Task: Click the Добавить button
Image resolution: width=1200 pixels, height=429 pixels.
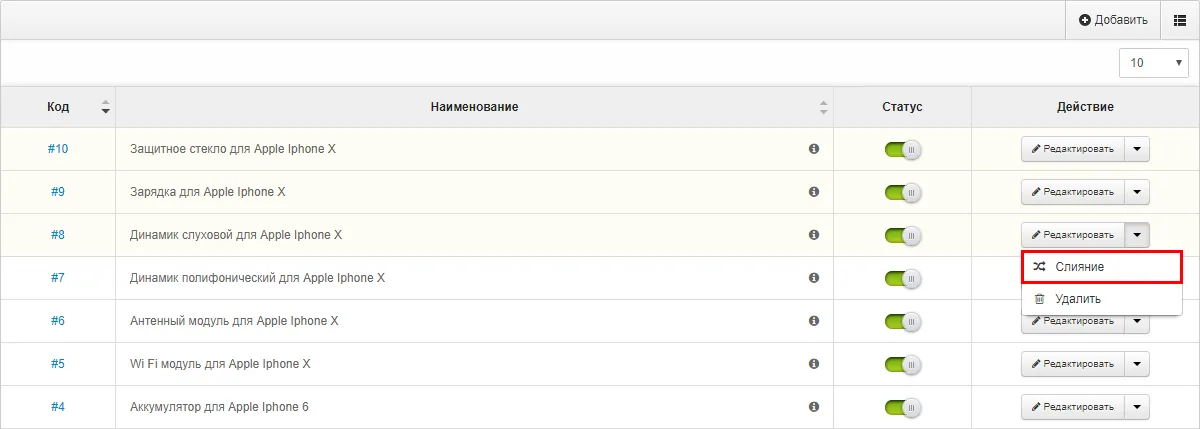Action: tap(1113, 20)
